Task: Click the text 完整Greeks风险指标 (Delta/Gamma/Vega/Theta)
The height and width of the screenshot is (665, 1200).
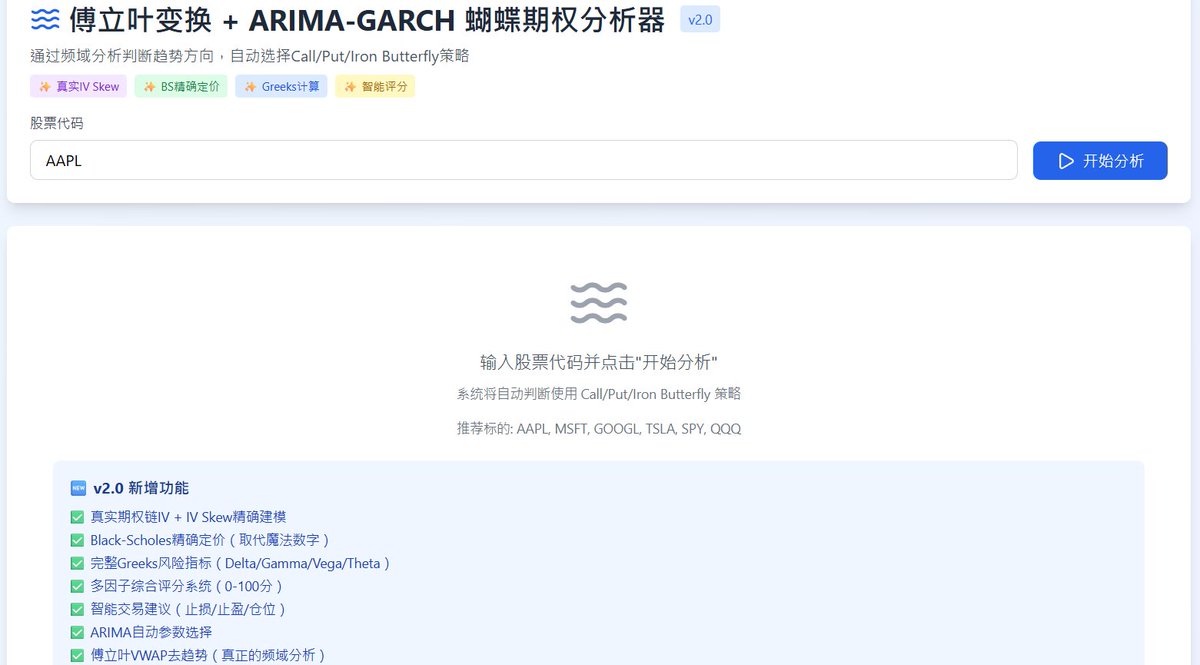Action: point(240,563)
